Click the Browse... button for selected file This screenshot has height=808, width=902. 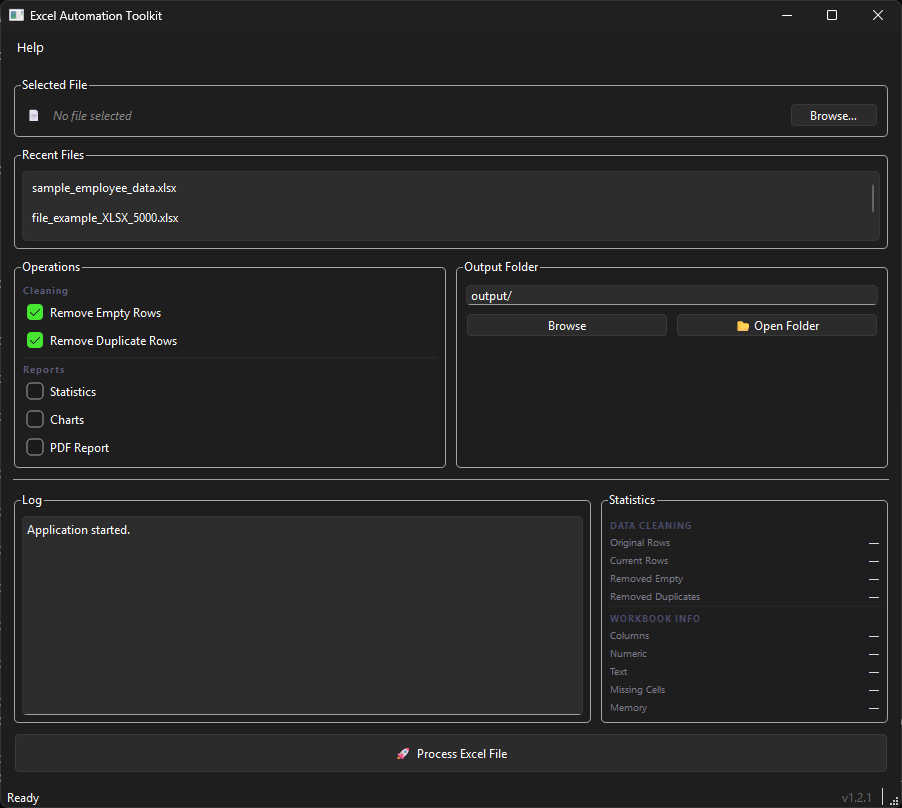click(x=834, y=116)
